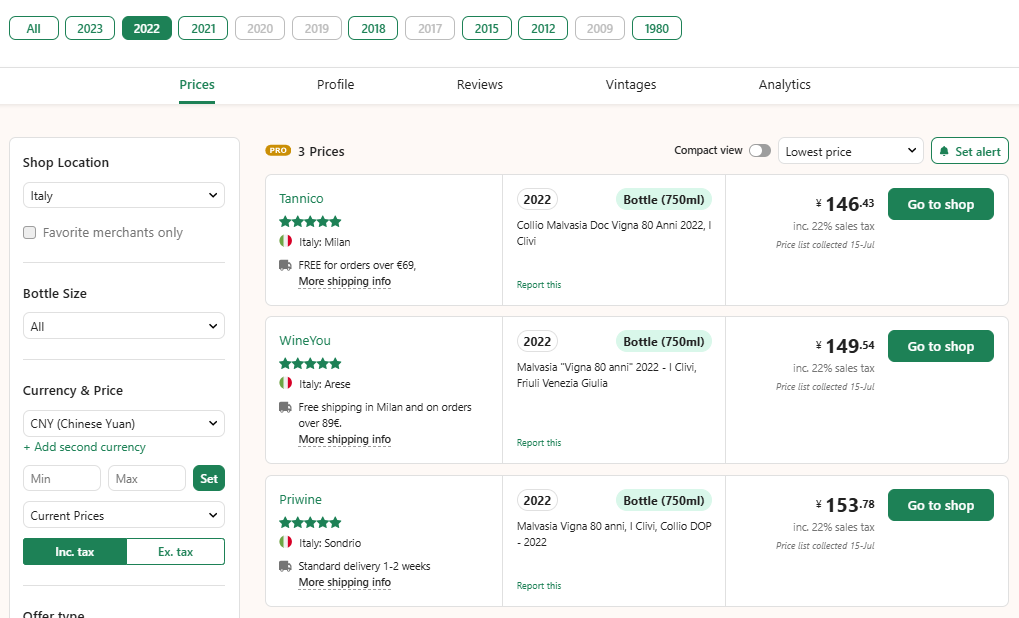Open the CNY currency dropdown
The width and height of the screenshot is (1019, 618).
coord(123,424)
